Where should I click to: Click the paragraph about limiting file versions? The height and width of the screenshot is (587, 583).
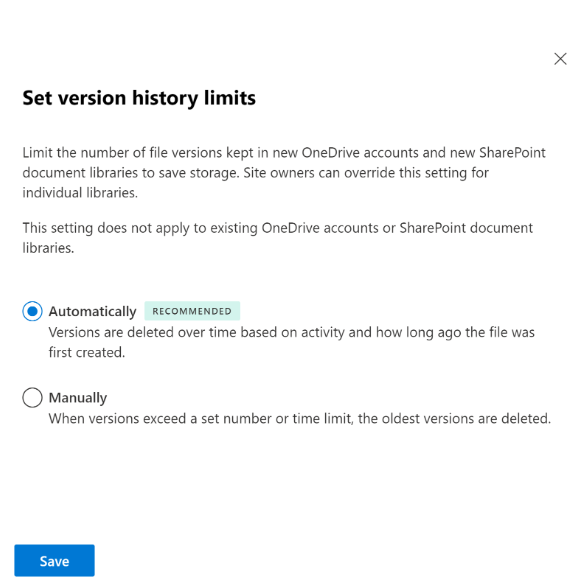pos(284,173)
